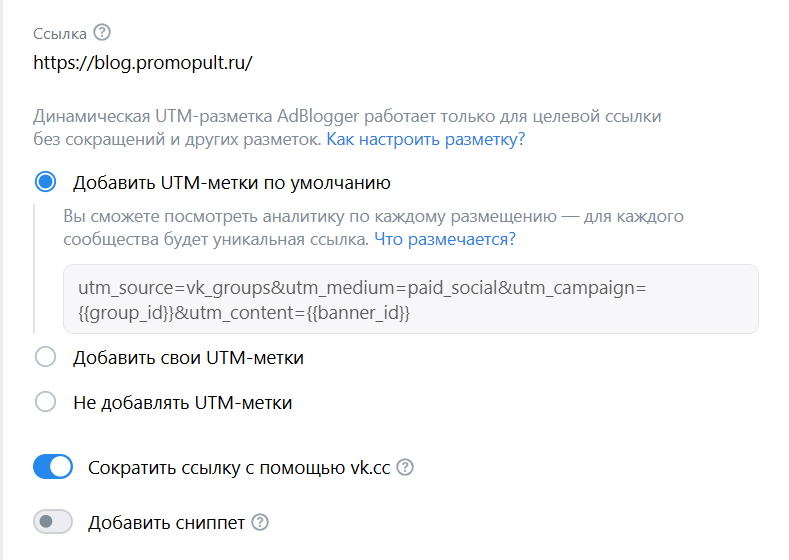This screenshot has width=789, height=560.
Task: Click the default UTM parameters template box
Action: (410, 299)
